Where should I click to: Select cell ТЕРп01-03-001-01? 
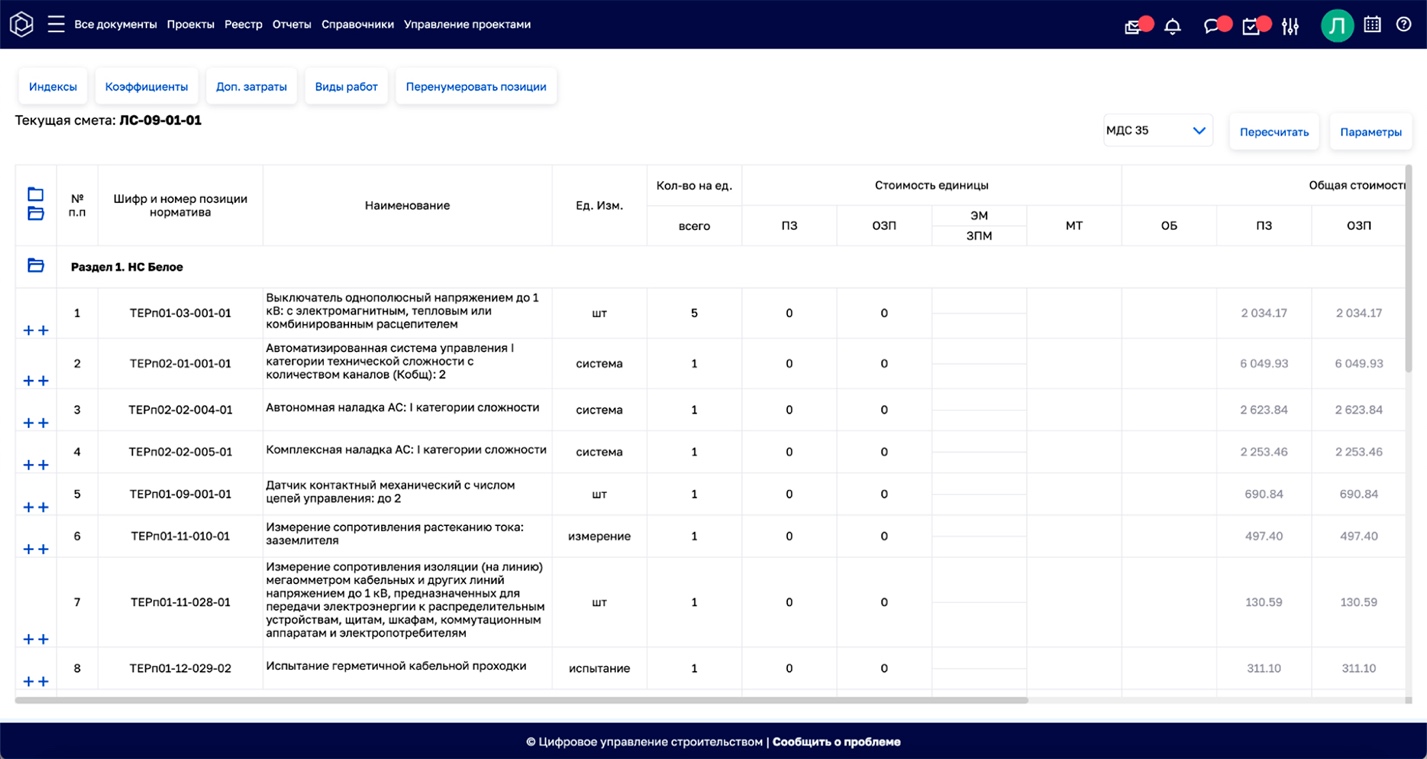(180, 313)
